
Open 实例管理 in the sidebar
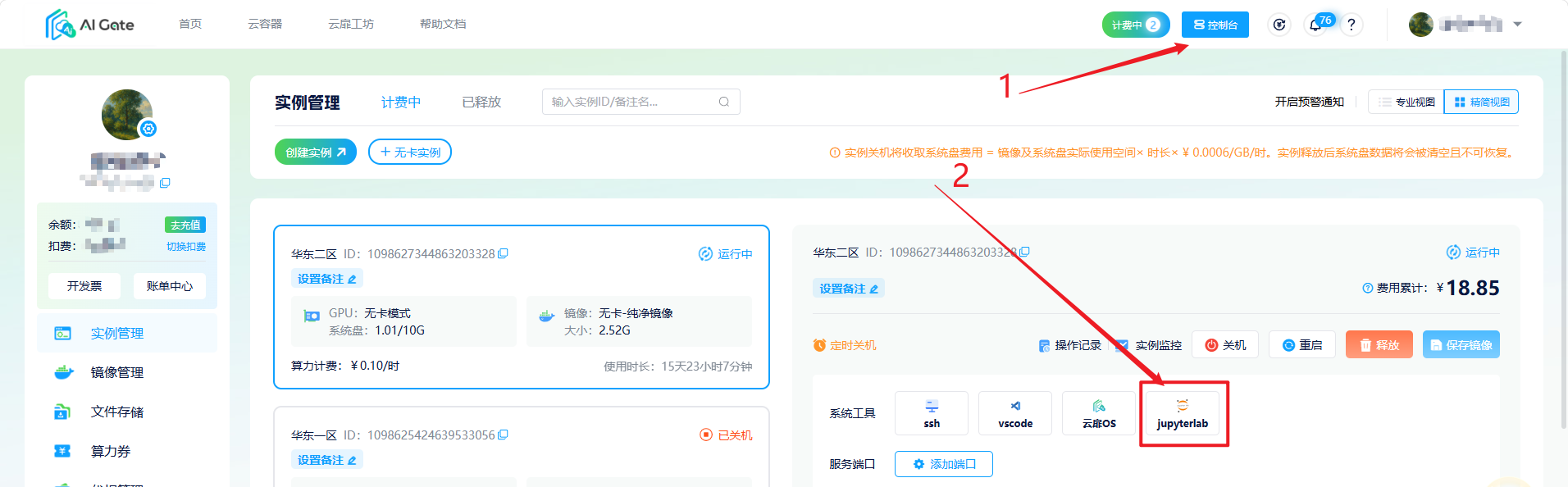click(127, 333)
